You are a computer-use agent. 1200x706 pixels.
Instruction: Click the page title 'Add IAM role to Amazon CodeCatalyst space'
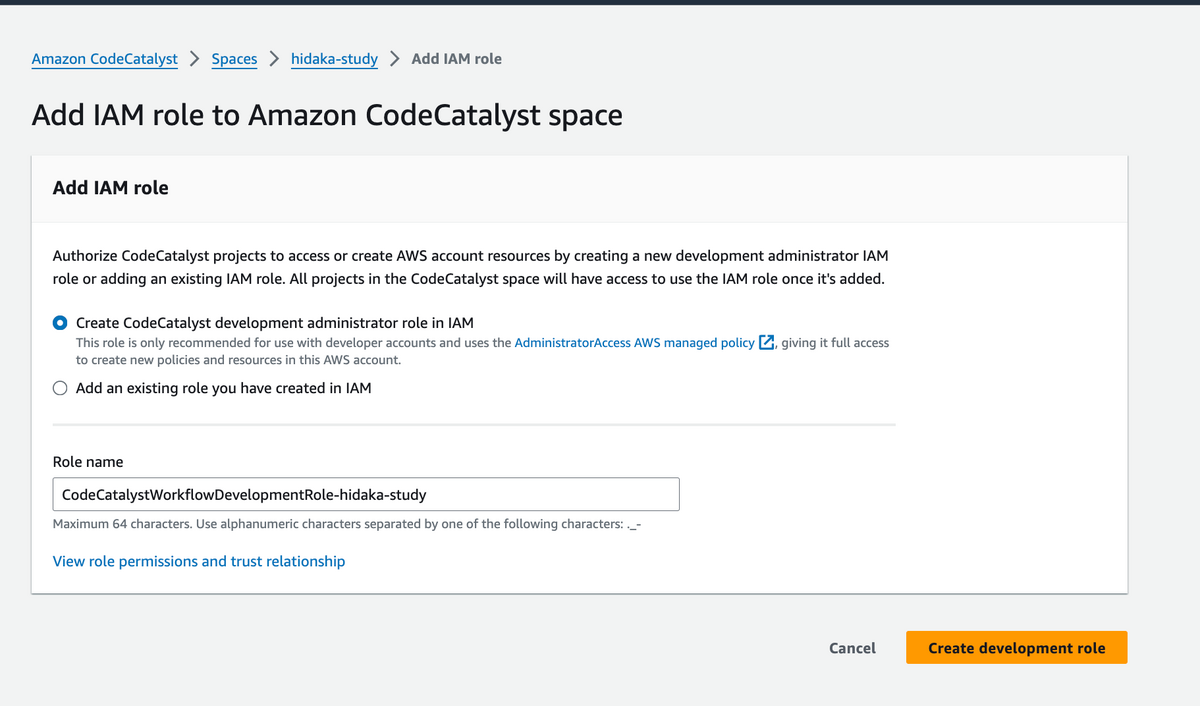pos(327,115)
